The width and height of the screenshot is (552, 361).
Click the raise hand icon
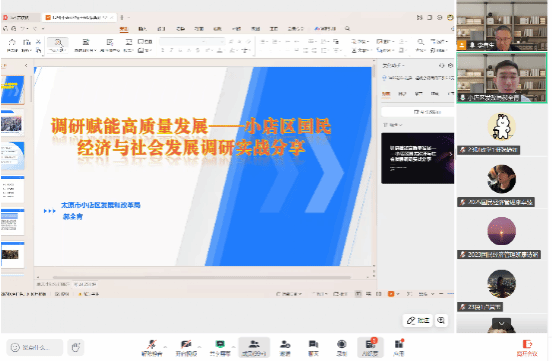pos(76,347)
